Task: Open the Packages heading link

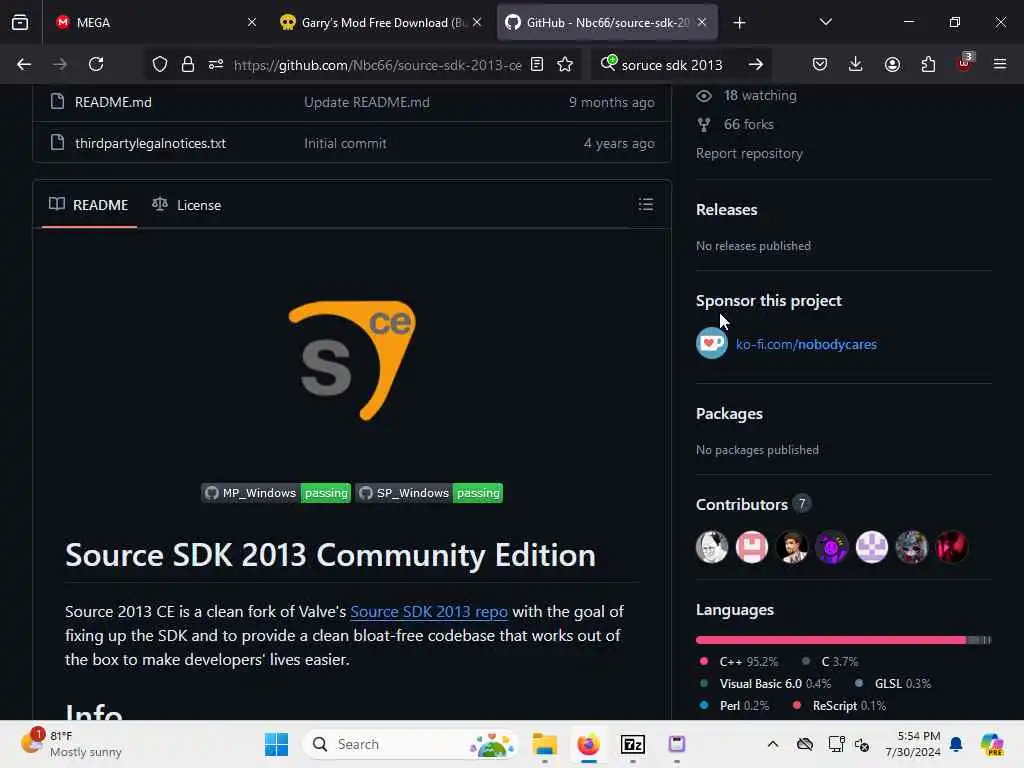Action: click(x=729, y=414)
